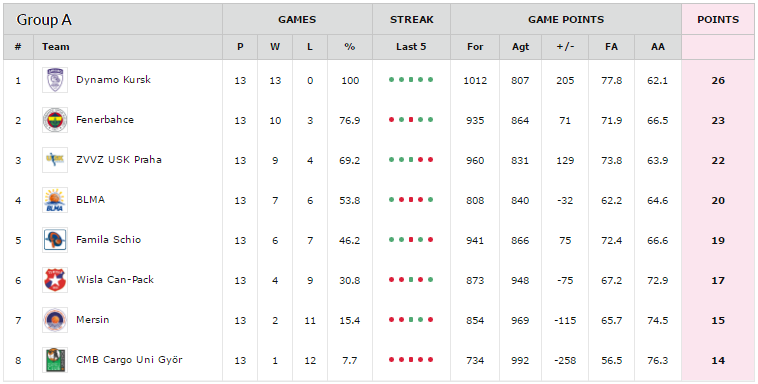Click the POINTS column header
758x384 pixels.
tap(718, 20)
